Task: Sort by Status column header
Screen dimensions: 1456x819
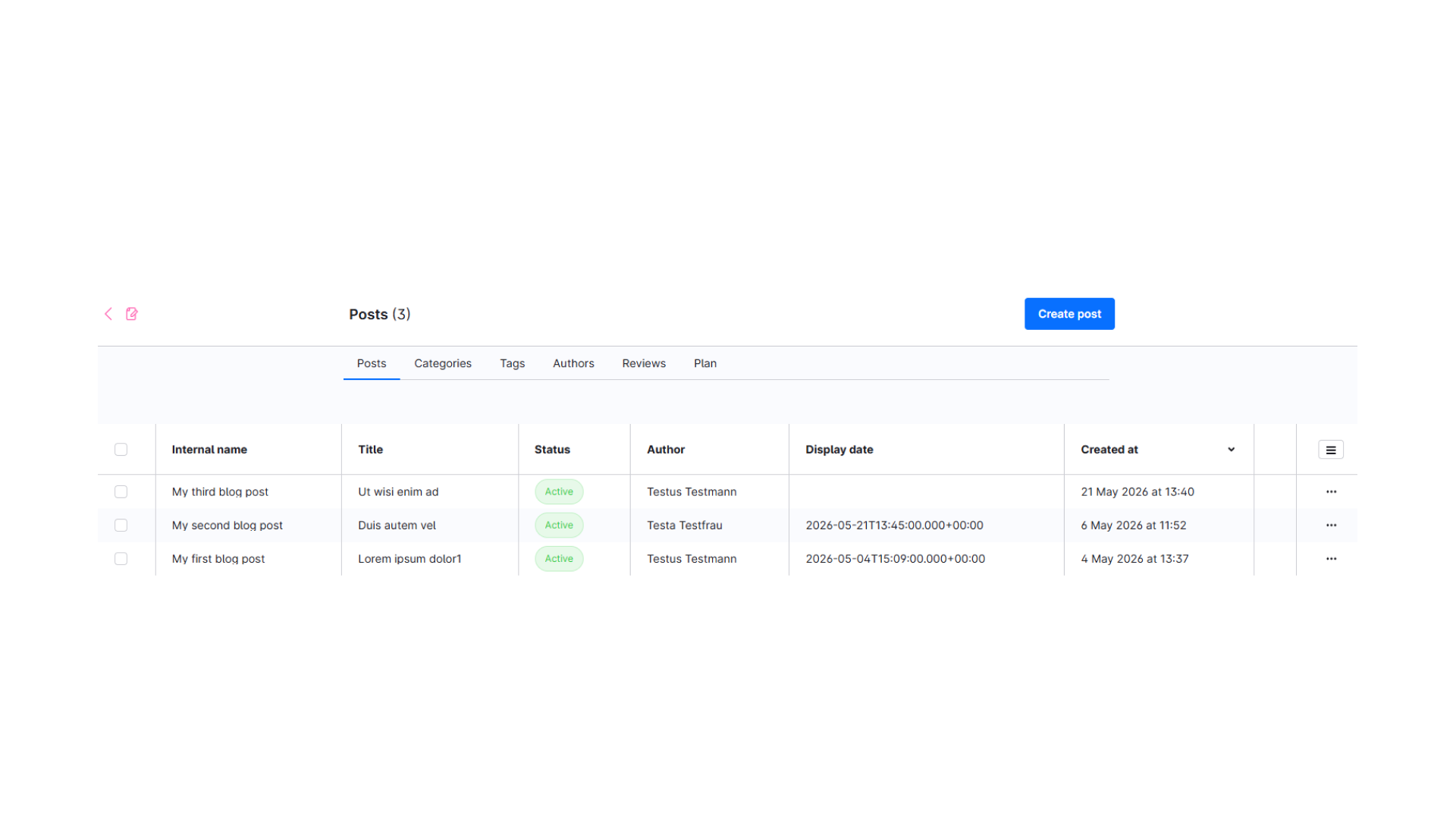Action: (552, 450)
